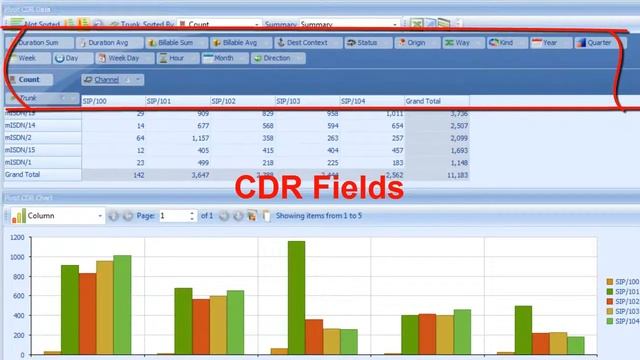This screenshot has width=640, height=360.
Task: Click the page number spinner arrows
Action: click(192, 216)
